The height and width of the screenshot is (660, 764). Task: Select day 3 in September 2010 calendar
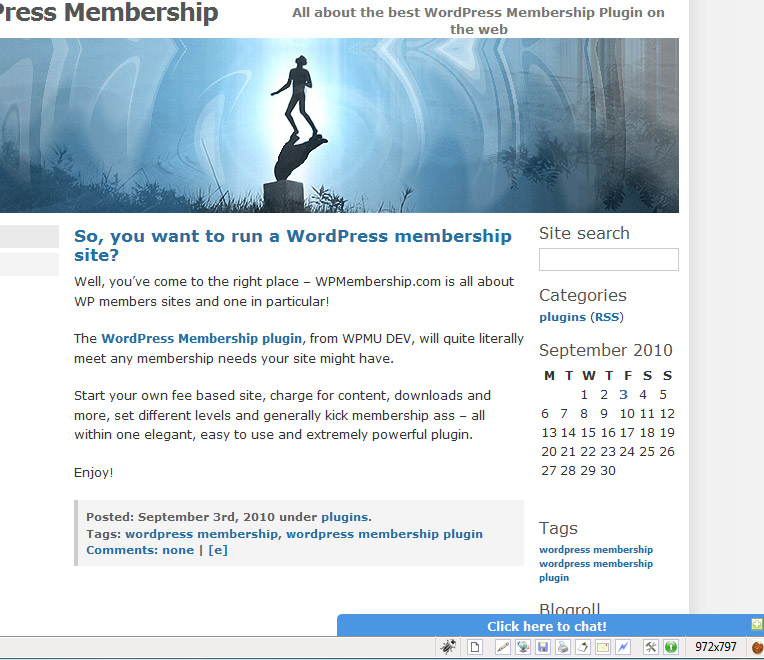click(x=623, y=395)
